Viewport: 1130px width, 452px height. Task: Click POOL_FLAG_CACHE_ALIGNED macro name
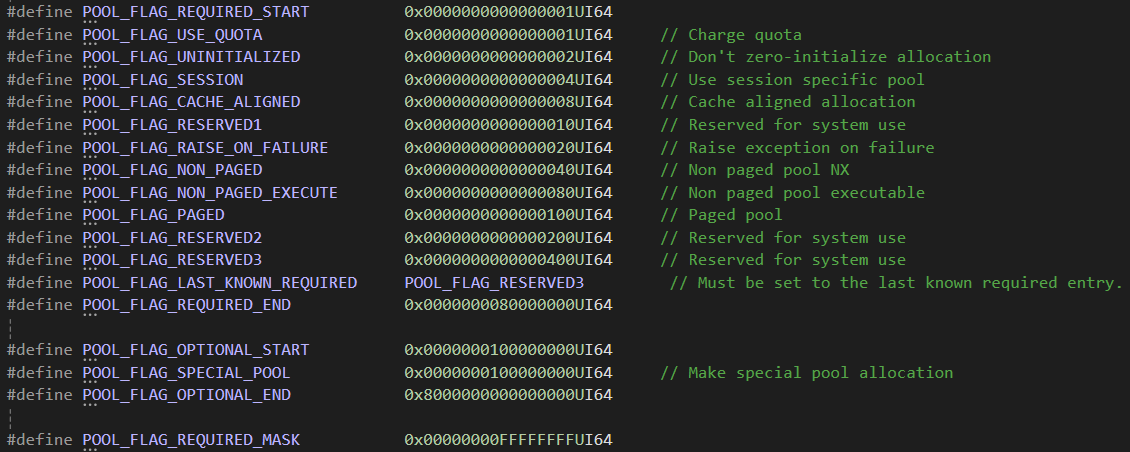[192, 102]
